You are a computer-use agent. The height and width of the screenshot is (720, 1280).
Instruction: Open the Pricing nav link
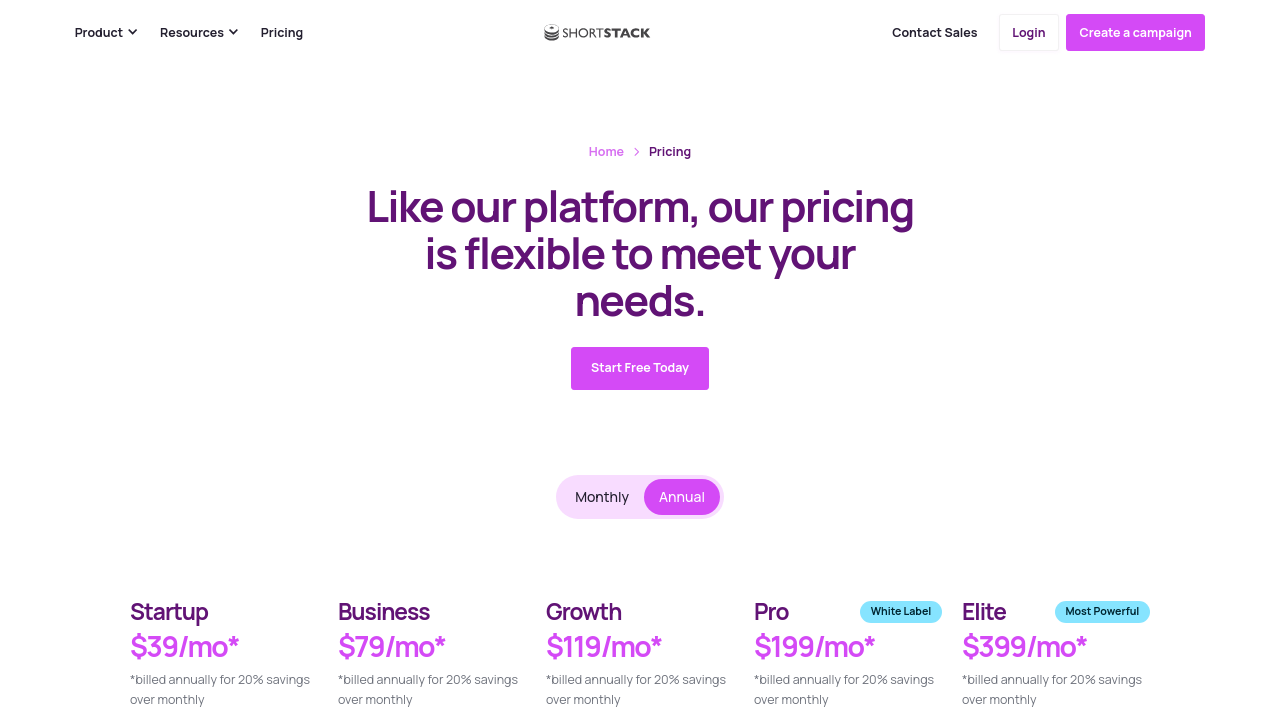(282, 33)
